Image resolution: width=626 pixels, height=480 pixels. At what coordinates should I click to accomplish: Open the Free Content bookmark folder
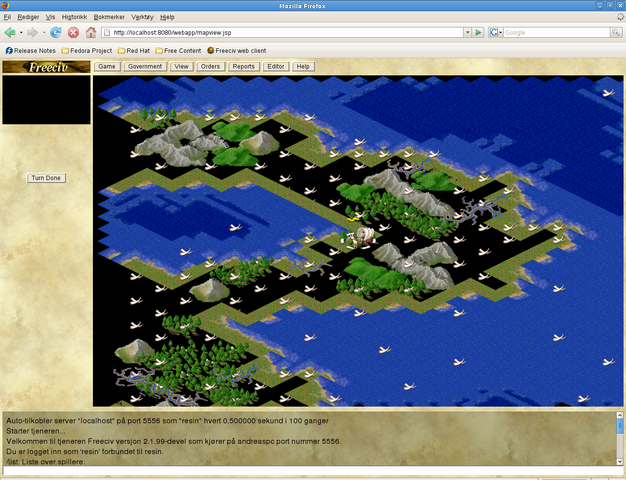[x=178, y=51]
